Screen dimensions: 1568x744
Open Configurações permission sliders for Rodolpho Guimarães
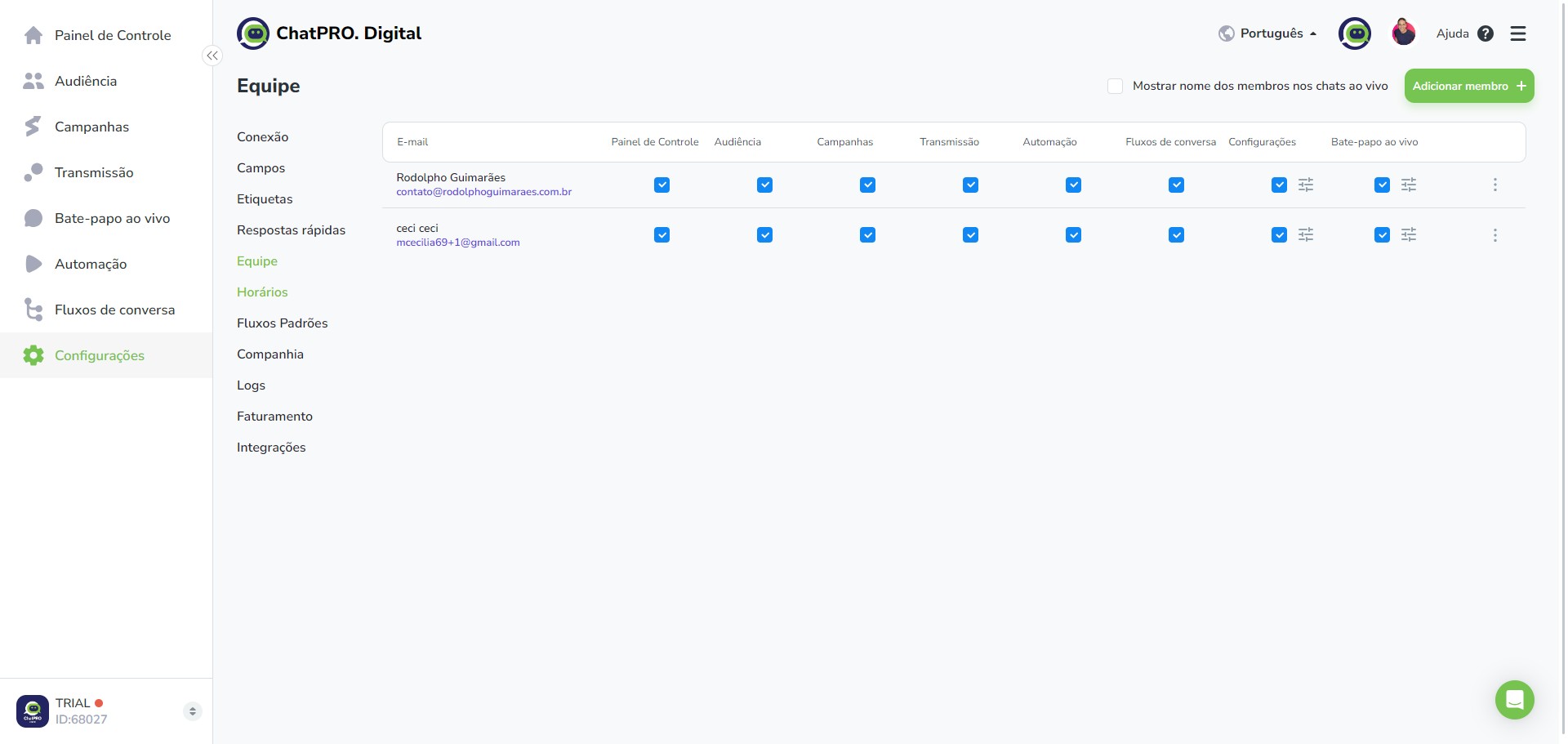coord(1306,185)
